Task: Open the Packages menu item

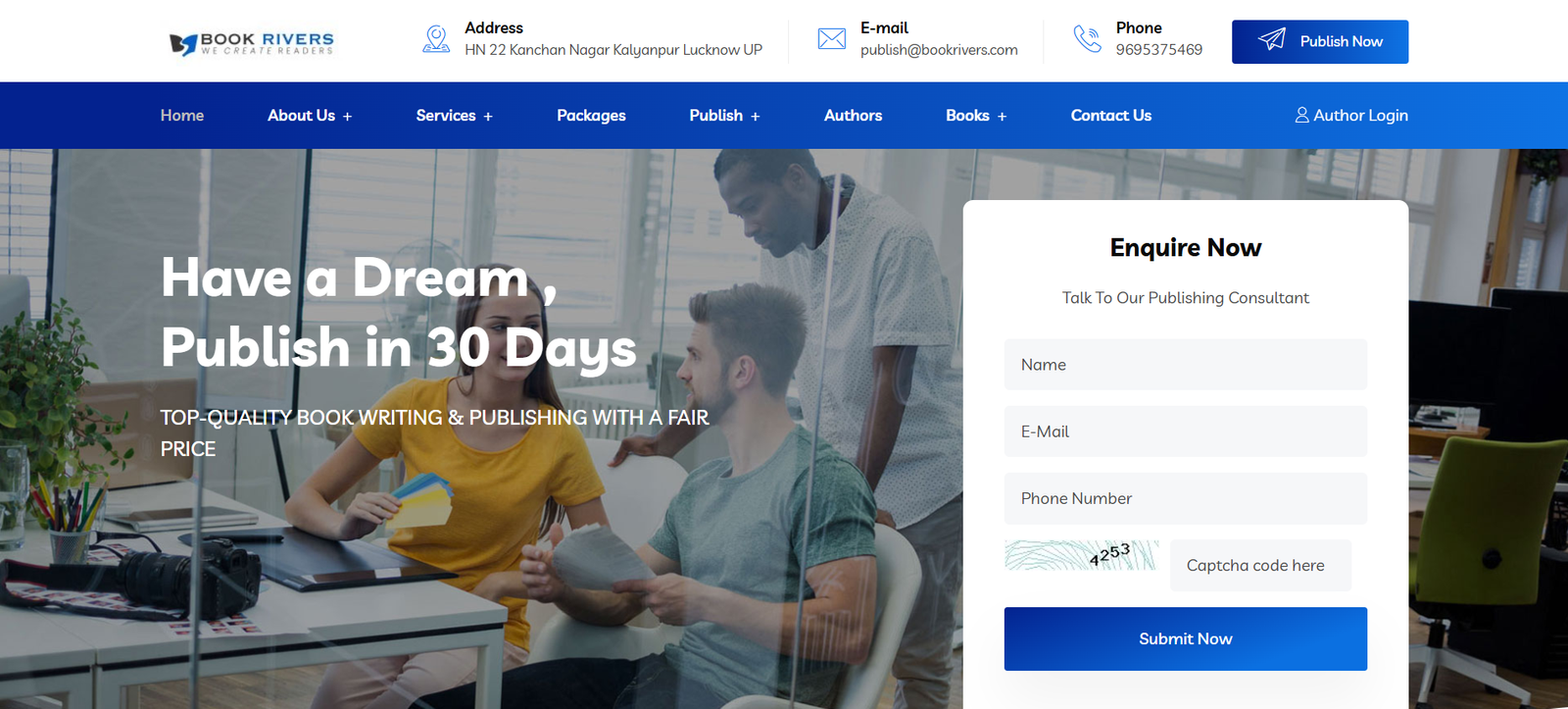Action: pos(591,116)
